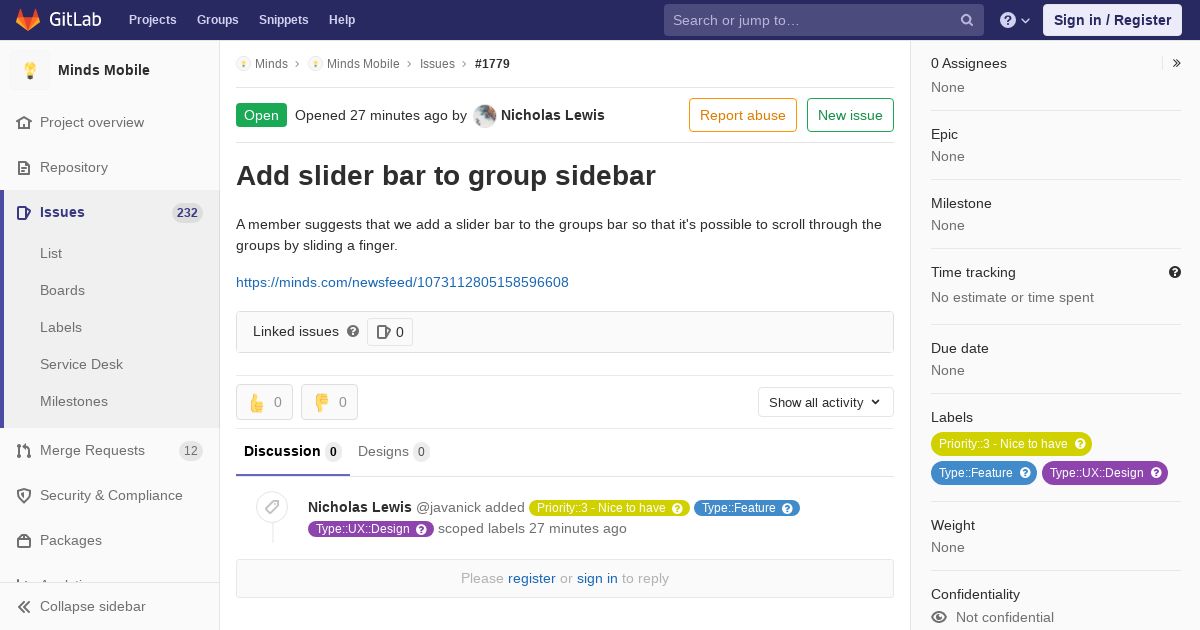Open issue Boards in sidebar
Image resolution: width=1200 pixels, height=630 pixels.
tap(62, 290)
